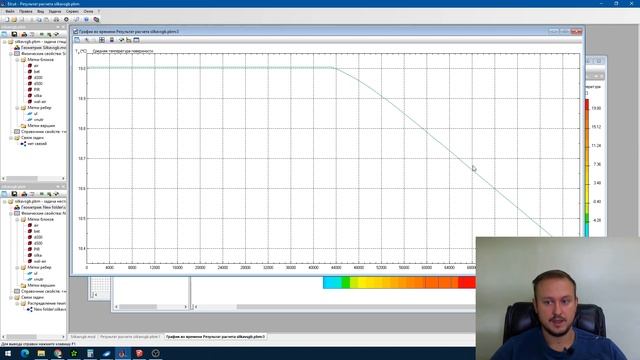Viewport: 640px width, 360px height.
Task: Click the Copy icon in main toolbar
Action: [x=38, y=19]
